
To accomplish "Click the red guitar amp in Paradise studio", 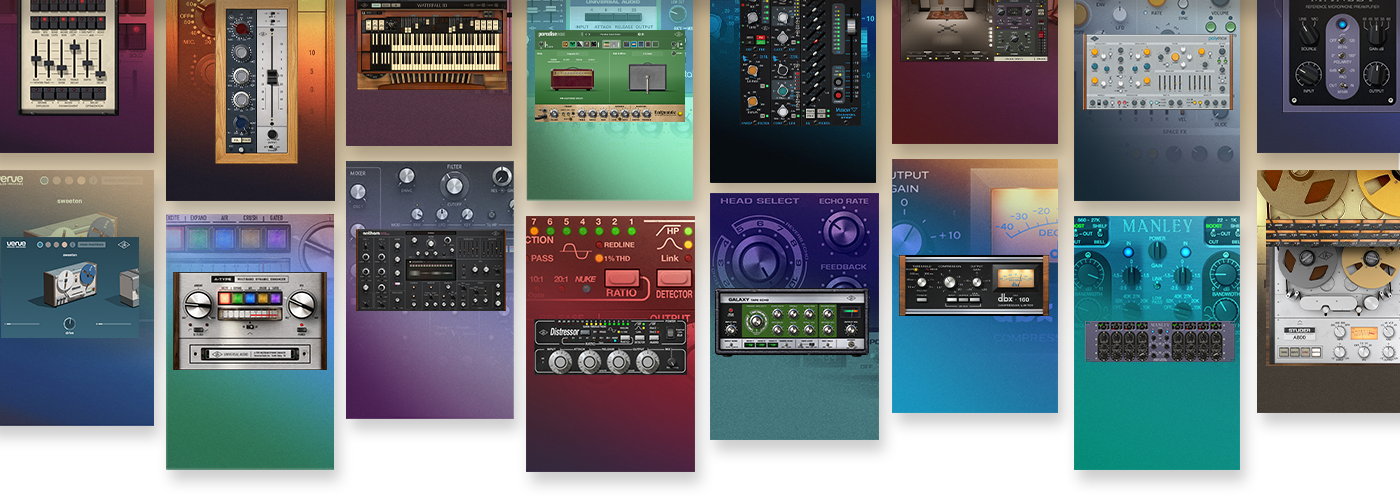I will pos(571,76).
